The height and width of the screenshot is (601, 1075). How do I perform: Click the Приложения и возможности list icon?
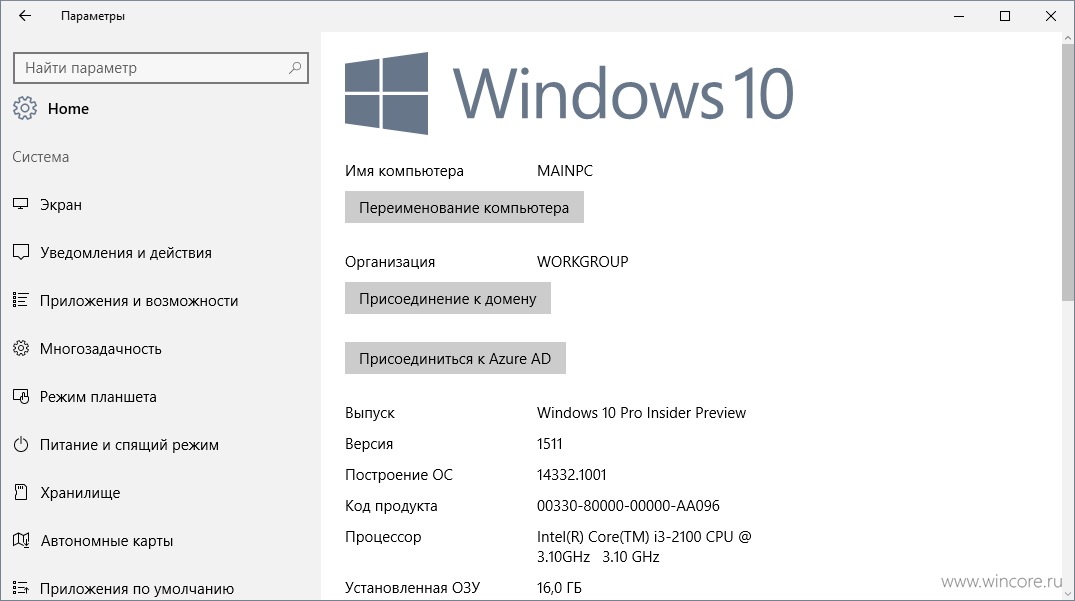[21, 300]
